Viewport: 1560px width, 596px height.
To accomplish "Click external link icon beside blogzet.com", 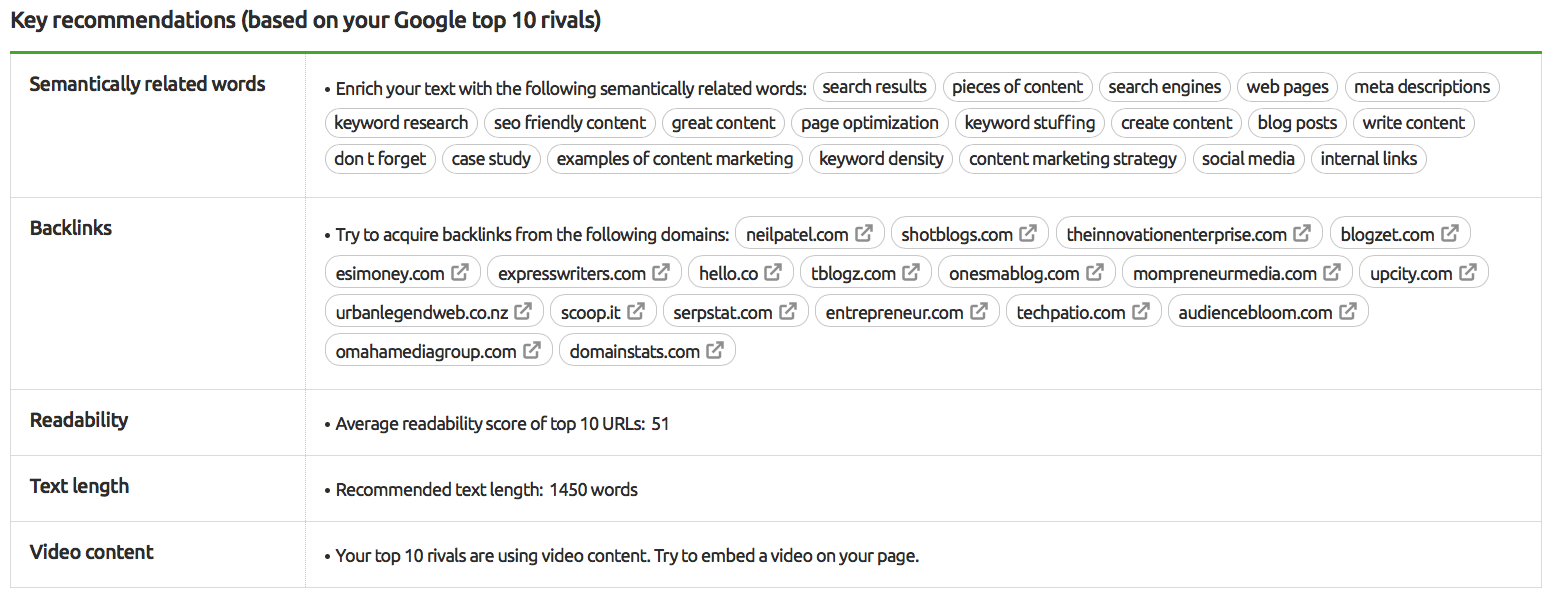I will (1450, 234).
